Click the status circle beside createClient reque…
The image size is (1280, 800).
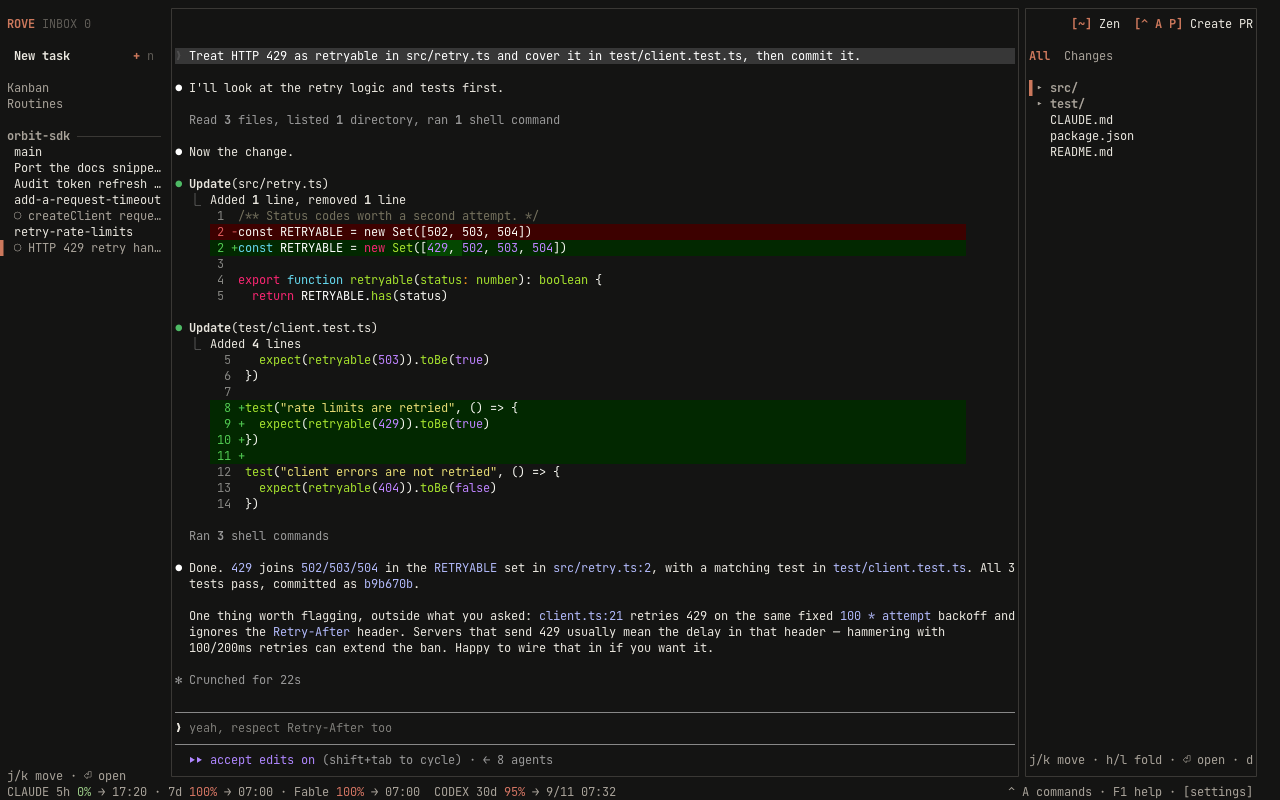(18, 216)
